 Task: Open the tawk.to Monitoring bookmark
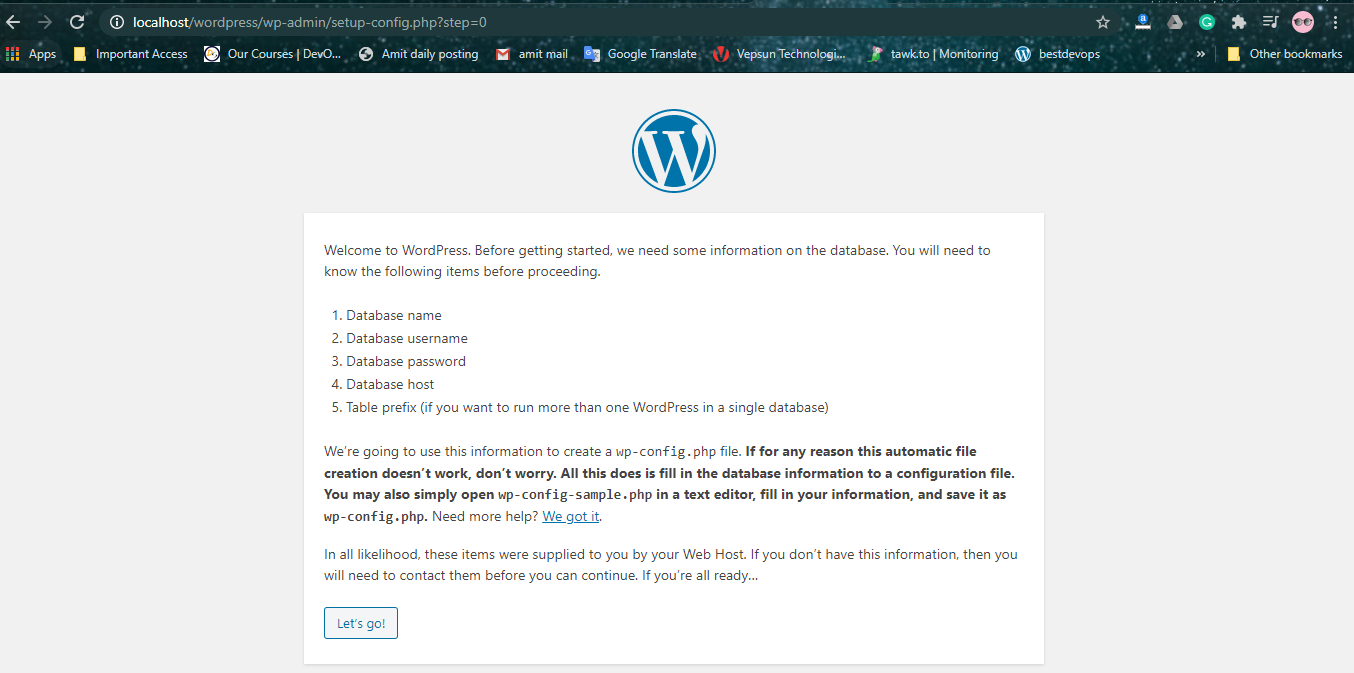(x=932, y=54)
